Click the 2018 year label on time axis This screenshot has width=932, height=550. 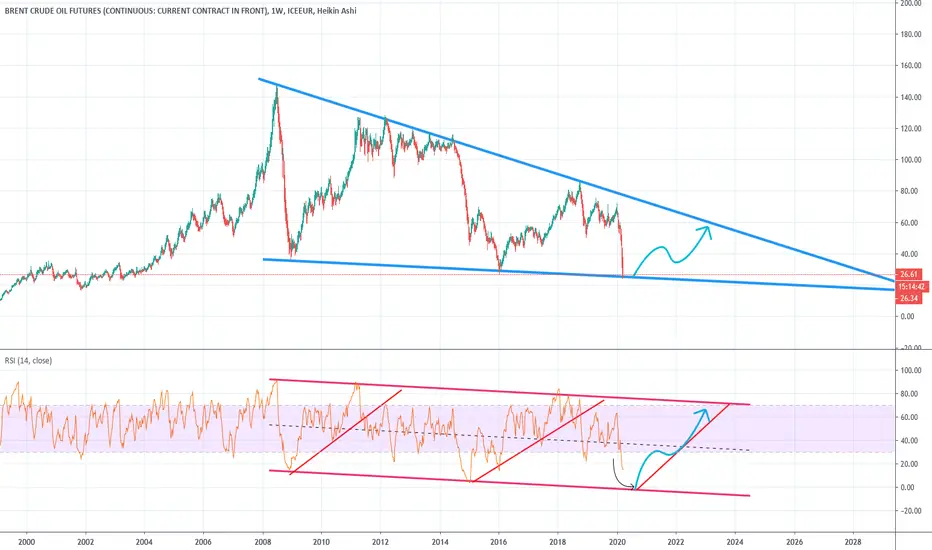pyautogui.click(x=558, y=542)
